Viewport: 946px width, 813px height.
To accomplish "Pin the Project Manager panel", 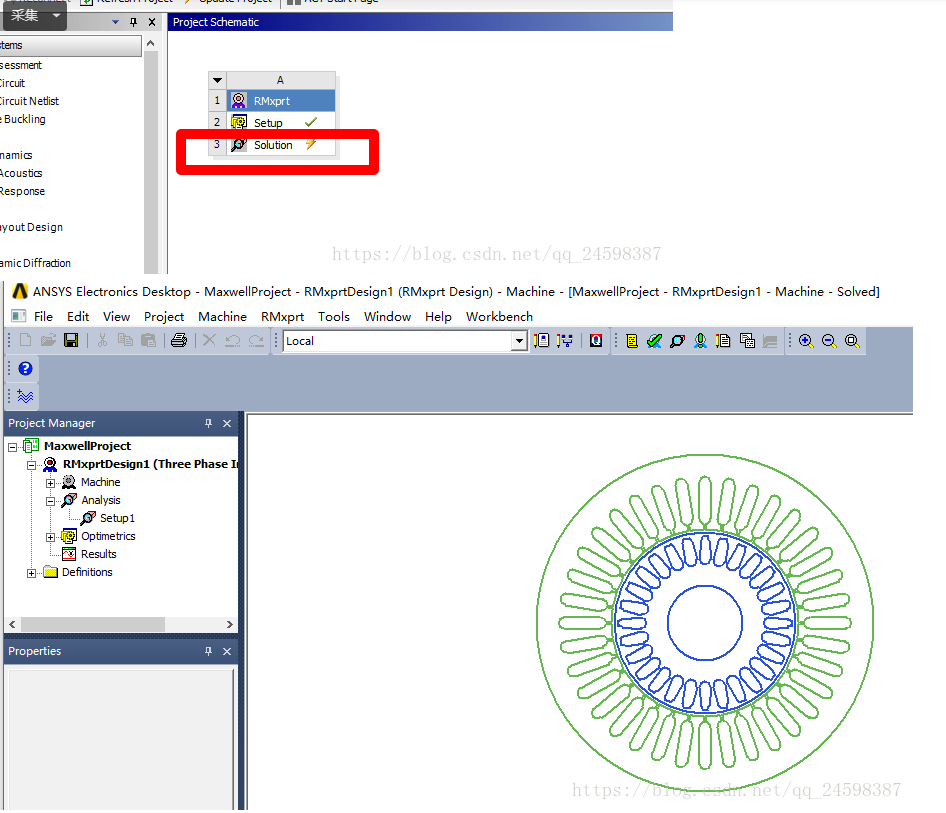I will click(x=208, y=422).
